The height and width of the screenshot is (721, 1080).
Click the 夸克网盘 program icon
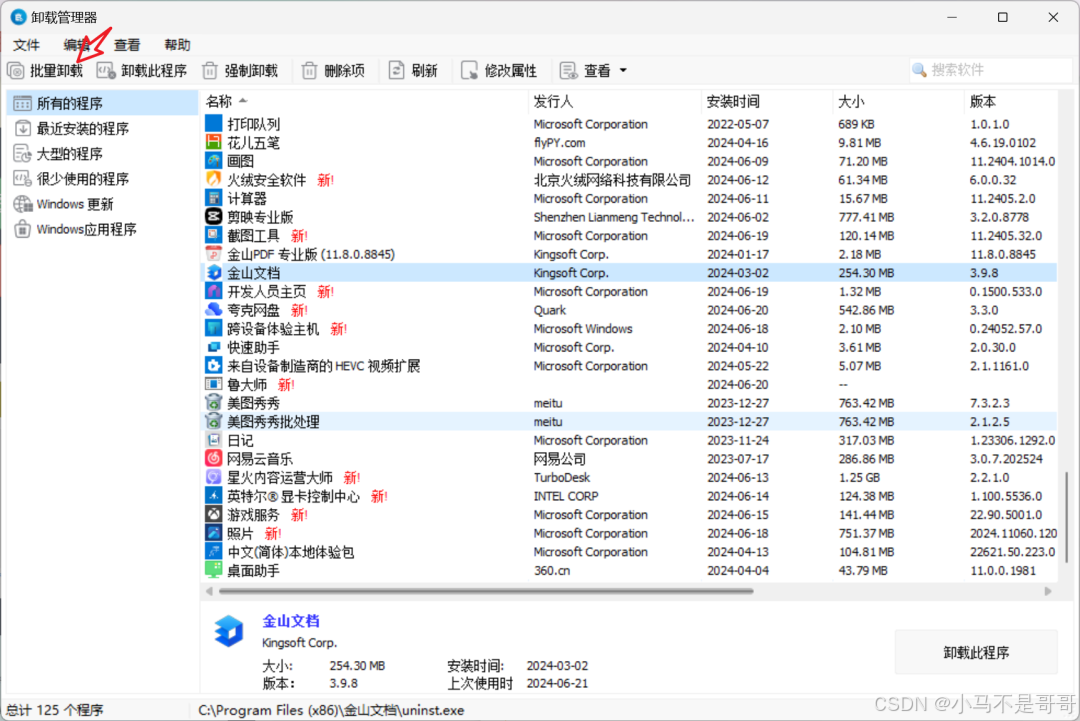tap(214, 310)
